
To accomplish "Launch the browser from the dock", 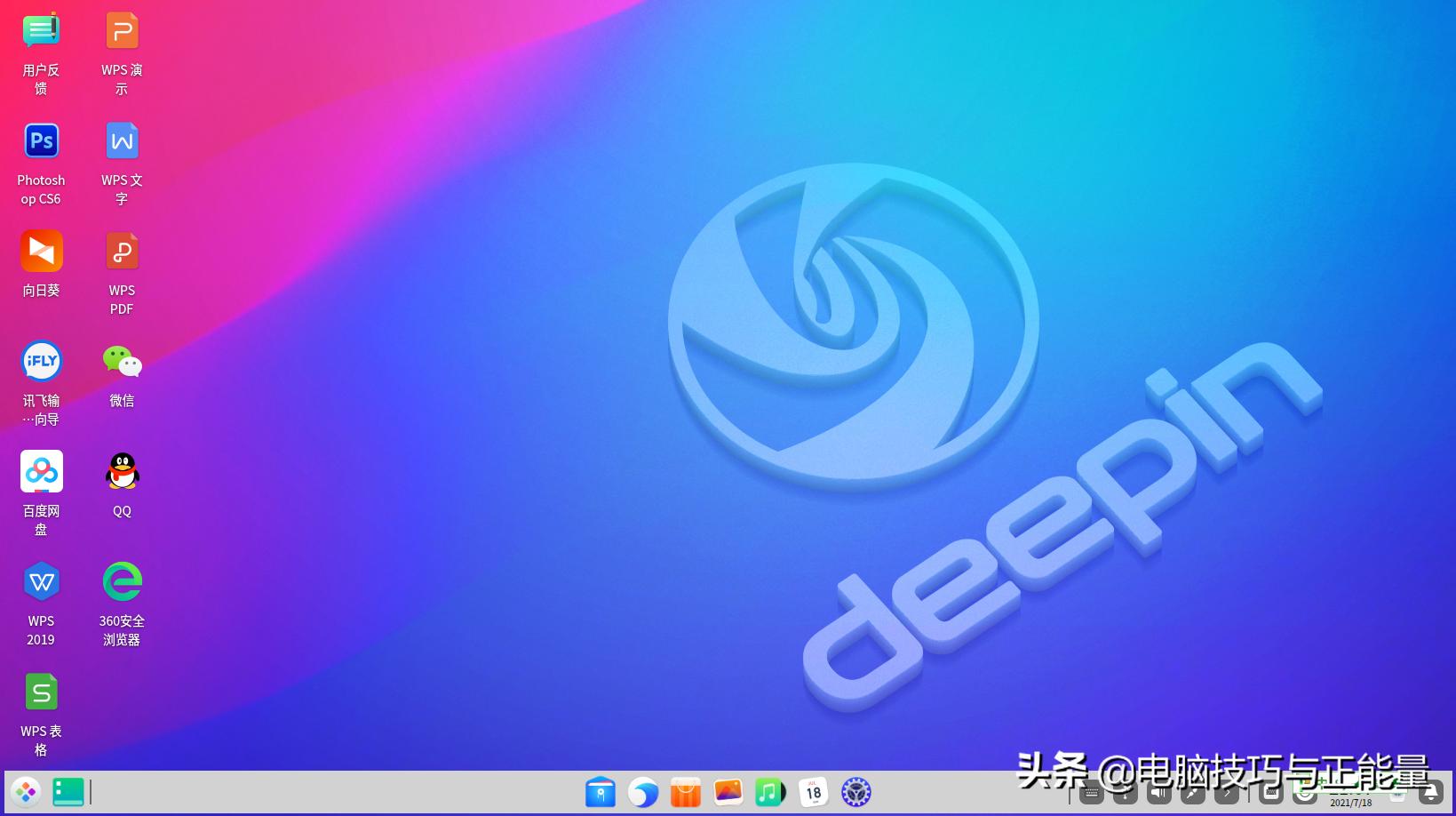I will point(643,792).
